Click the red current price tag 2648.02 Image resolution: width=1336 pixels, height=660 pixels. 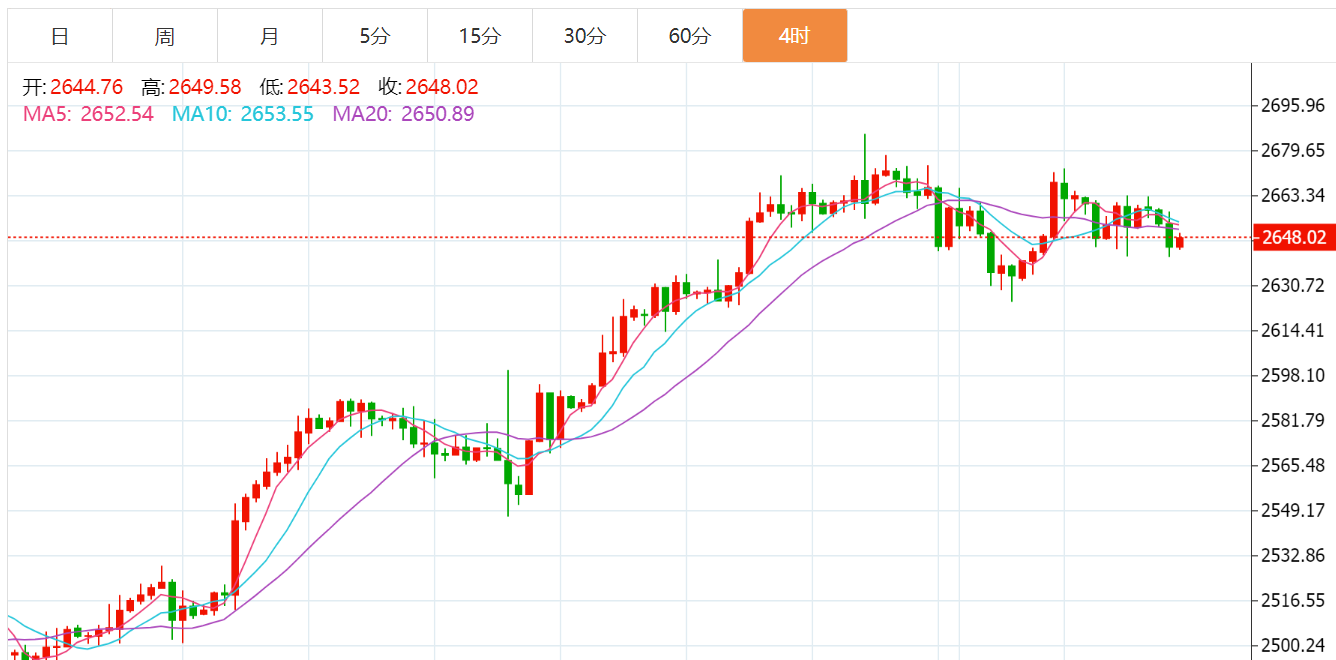[x=1294, y=237]
